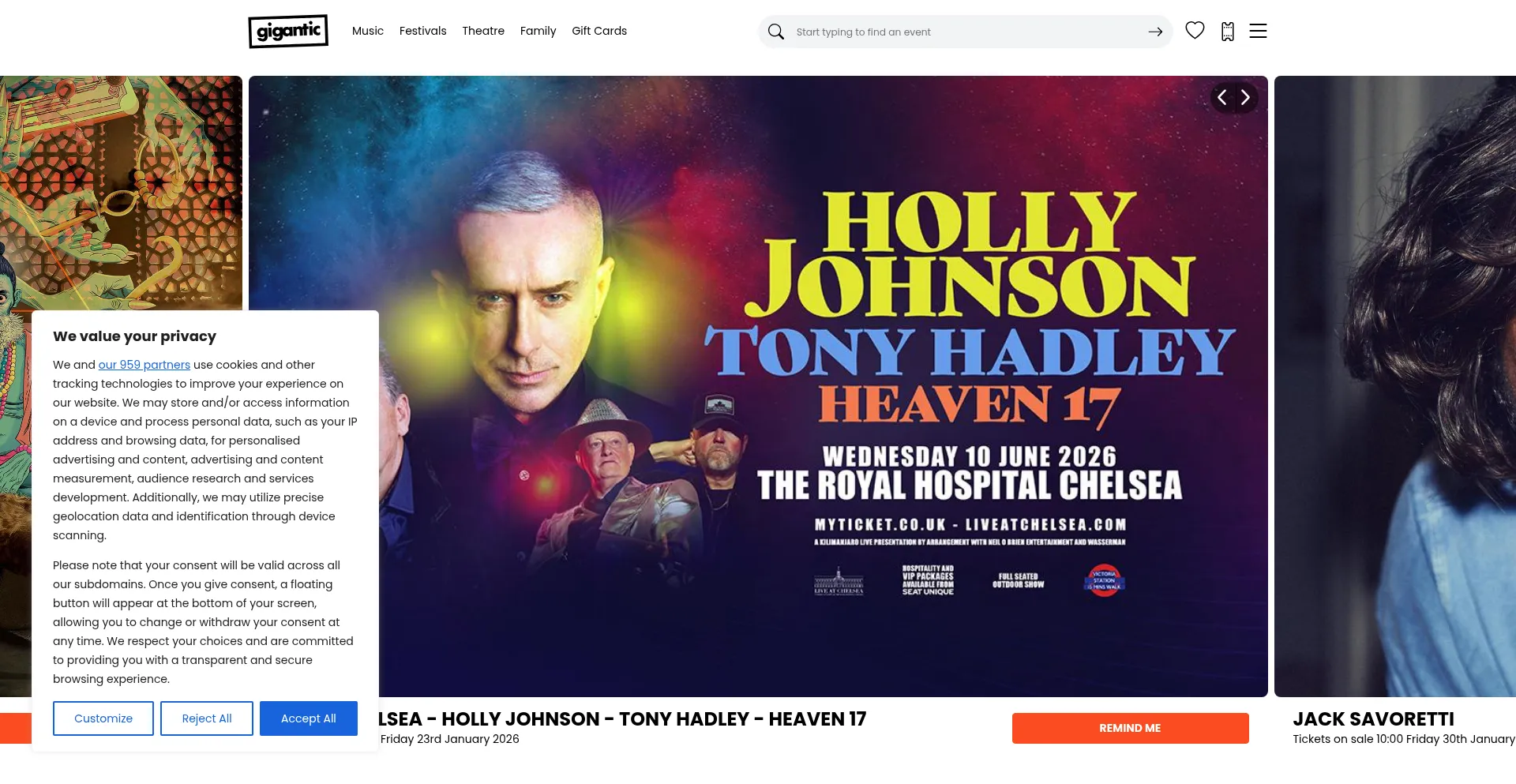The width and height of the screenshot is (1516, 784).
Task: Click the Gigantic logo
Action: (288, 32)
